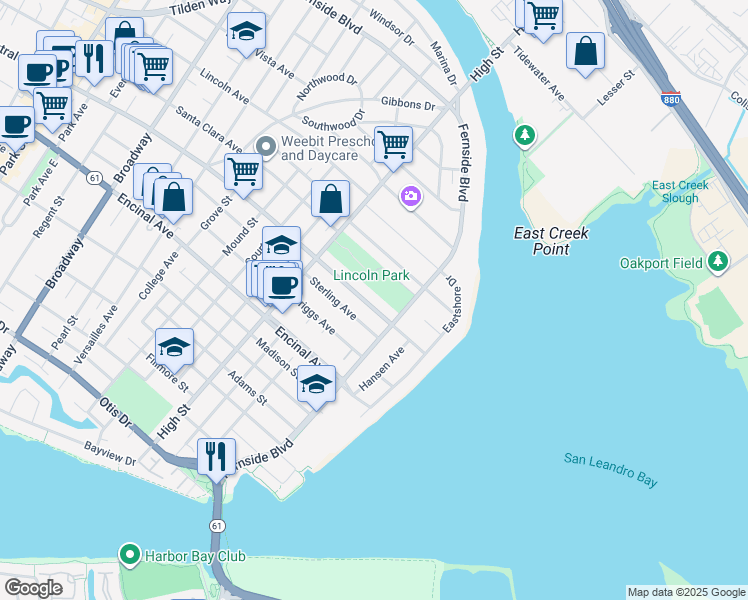The width and height of the screenshot is (748, 600).
Task: Click the coffee cup marker near Sterling Ave
Action: point(284,284)
